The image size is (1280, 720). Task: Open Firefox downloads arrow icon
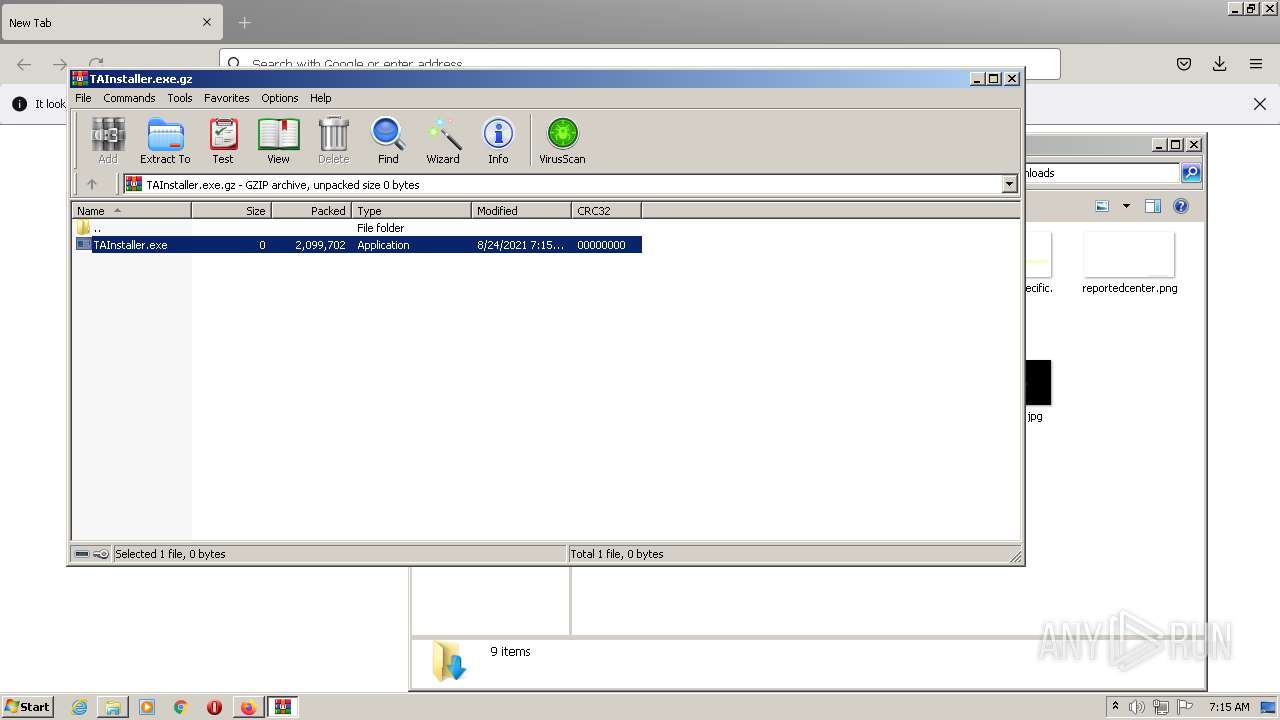click(x=1220, y=64)
